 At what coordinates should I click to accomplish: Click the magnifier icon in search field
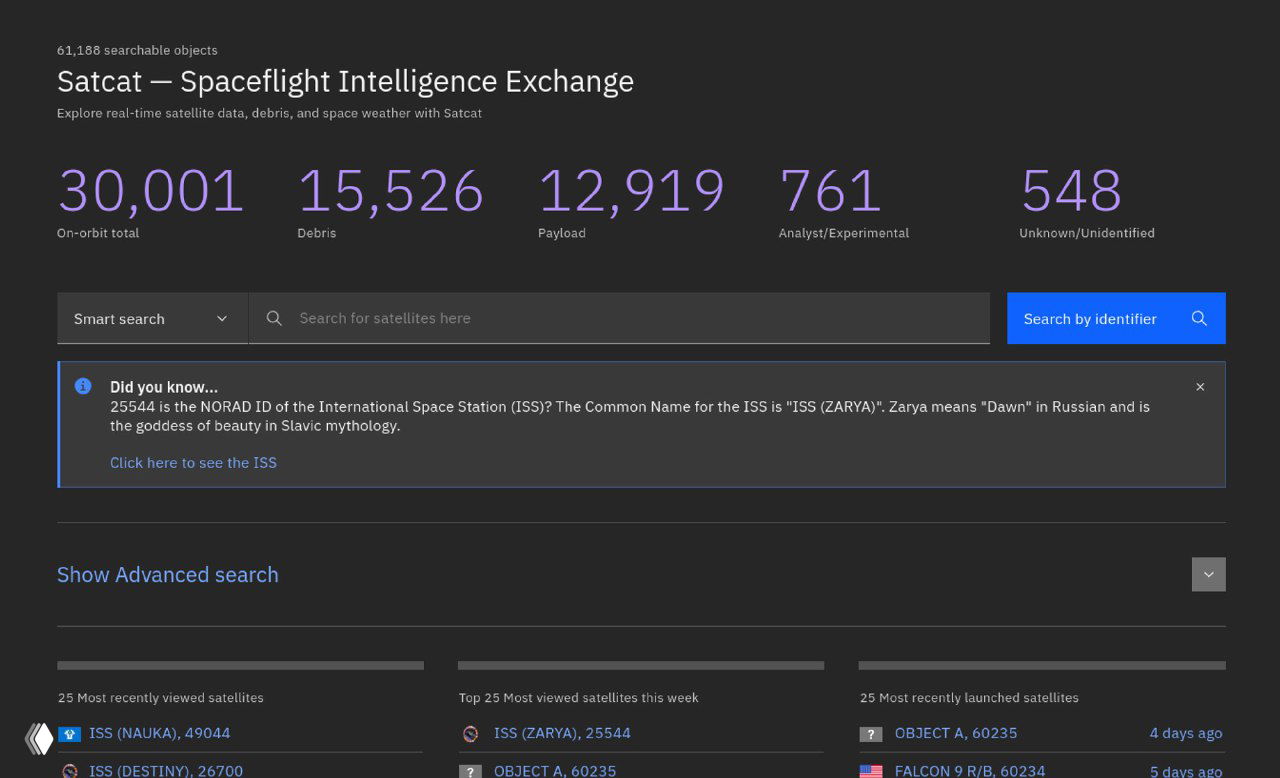coord(274,318)
